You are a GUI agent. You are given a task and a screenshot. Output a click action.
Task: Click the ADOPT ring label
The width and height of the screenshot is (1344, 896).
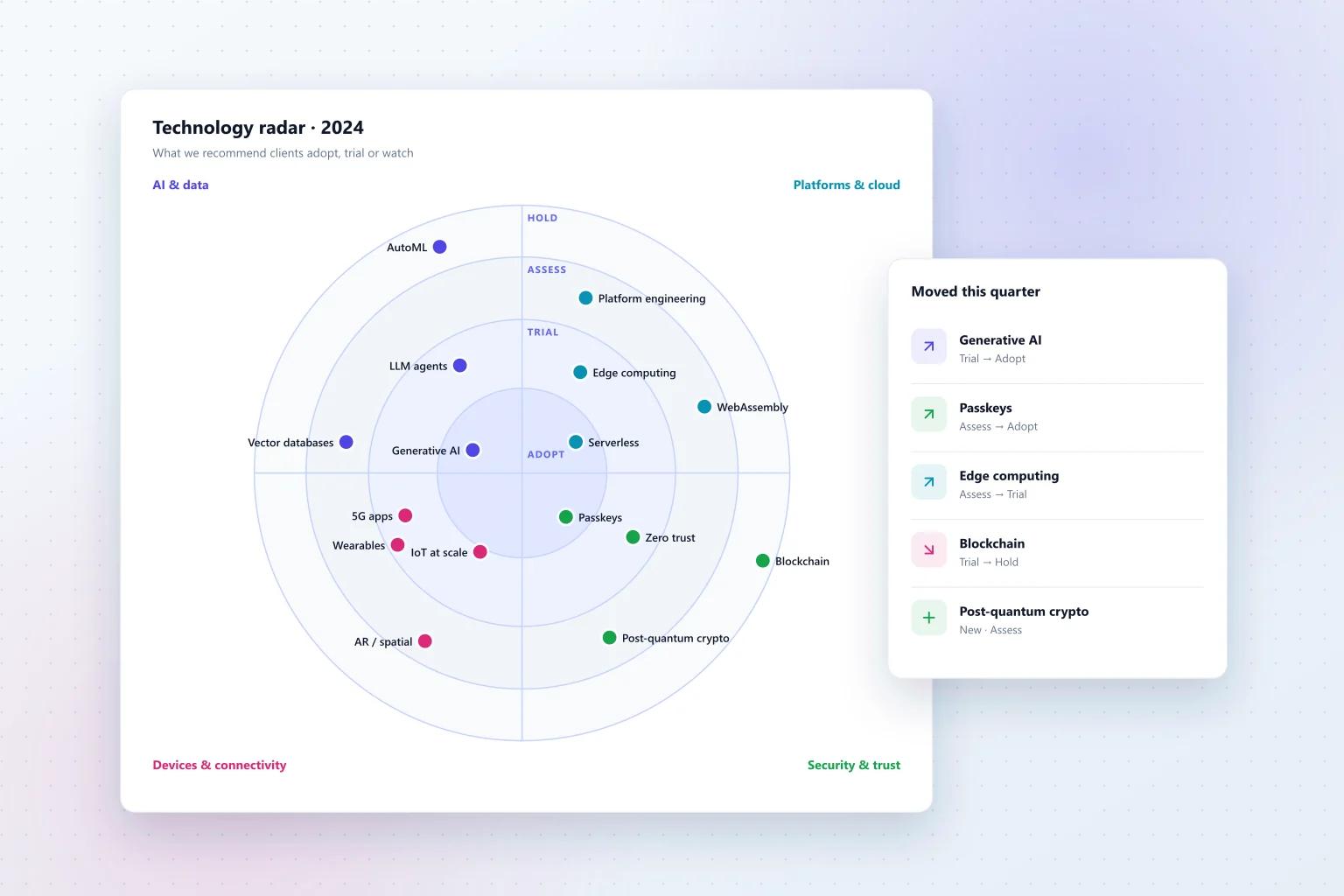[546, 454]
